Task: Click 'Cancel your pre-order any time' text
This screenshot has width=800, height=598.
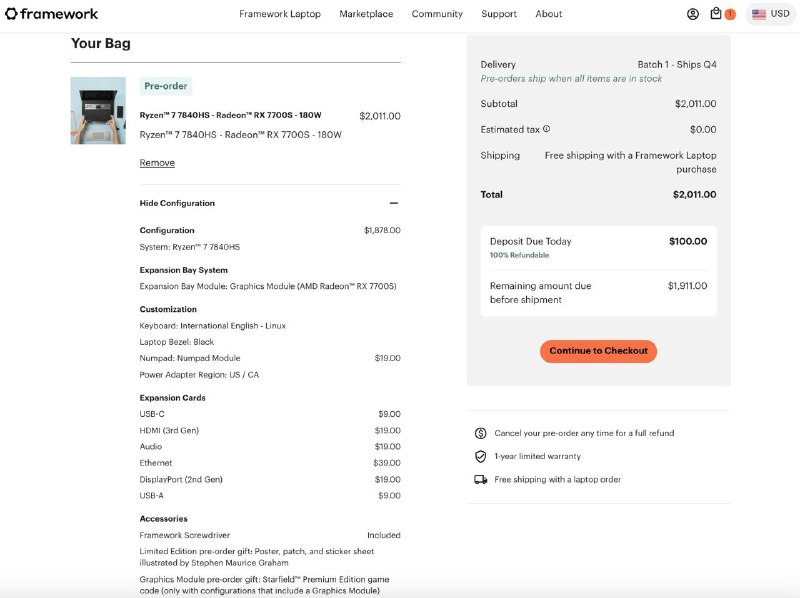Action: click(x=584, y=433)
